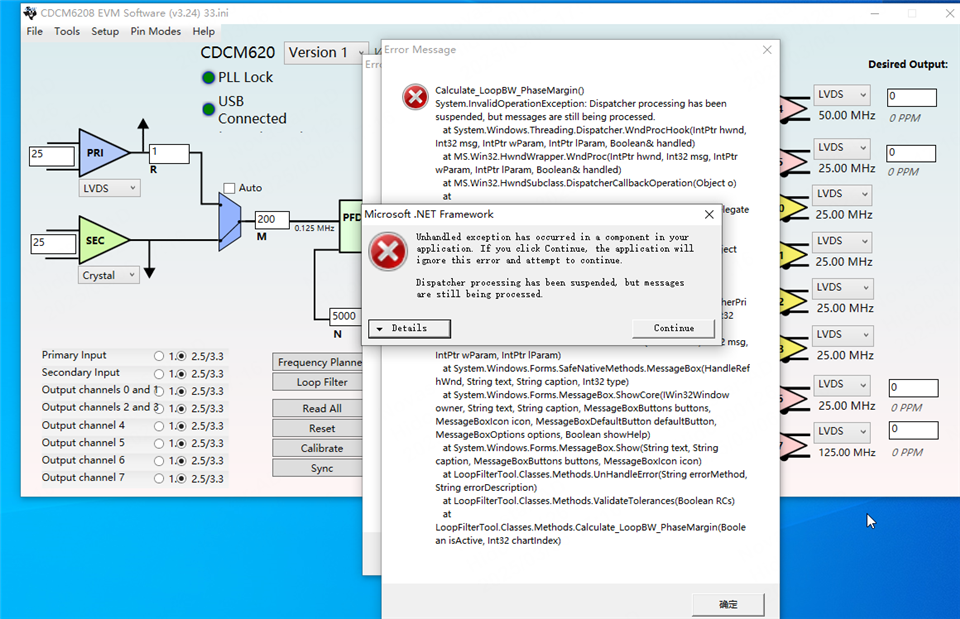This screenshot has height=619, width=960.
Task: Click the topmost yellow output buffer triangle
Action: point(793,208)
